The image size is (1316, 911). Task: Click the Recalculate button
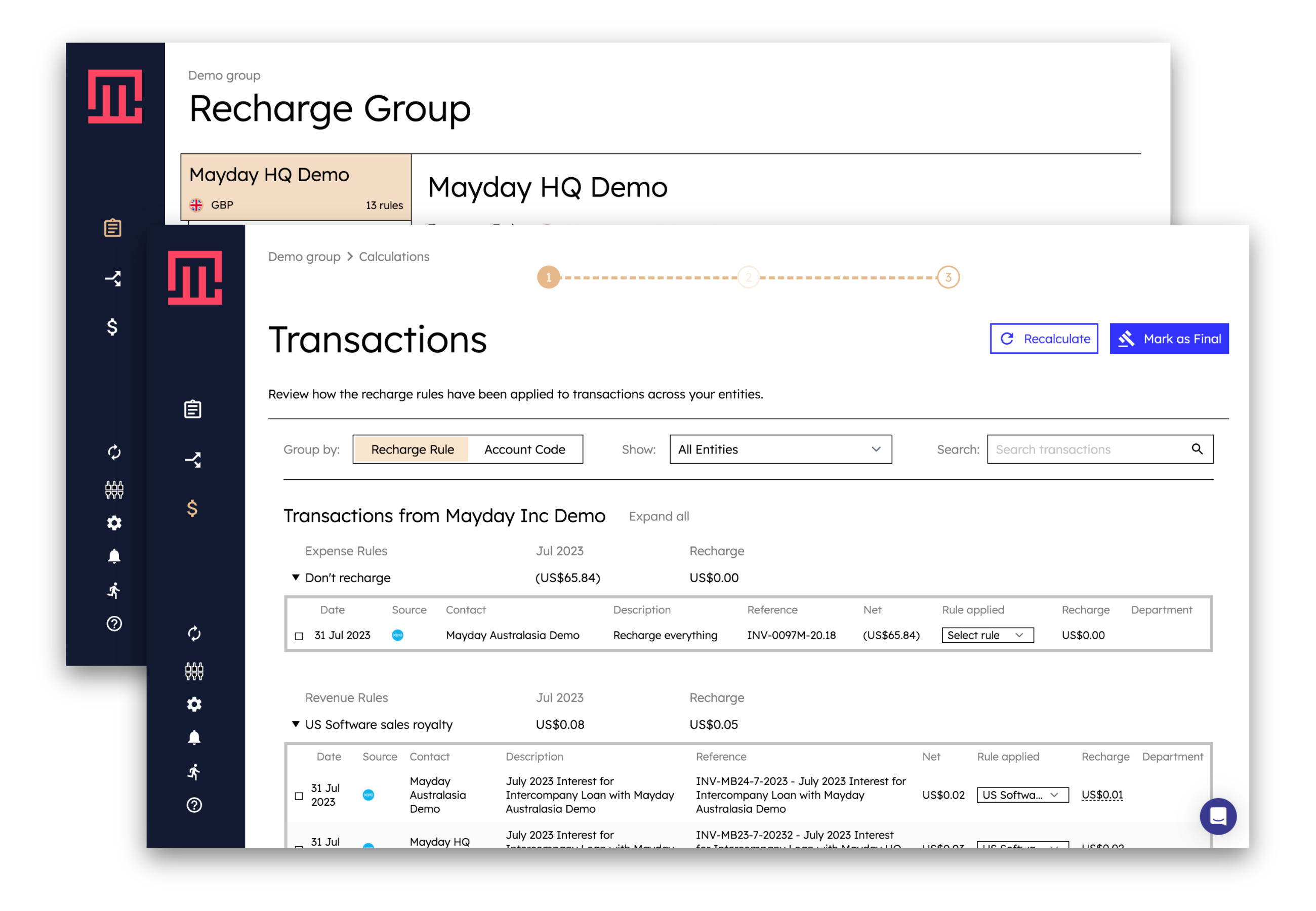pos(1043,339)
